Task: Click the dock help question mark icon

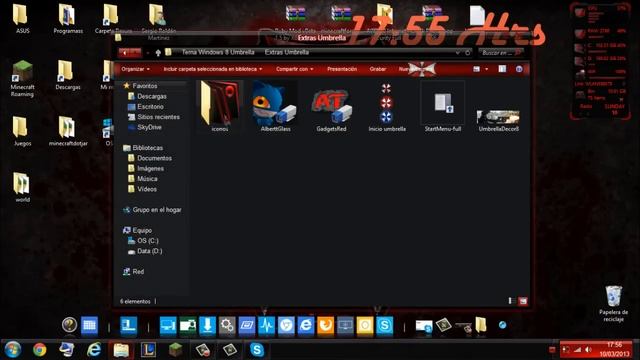Action: (x=69, y=325)
